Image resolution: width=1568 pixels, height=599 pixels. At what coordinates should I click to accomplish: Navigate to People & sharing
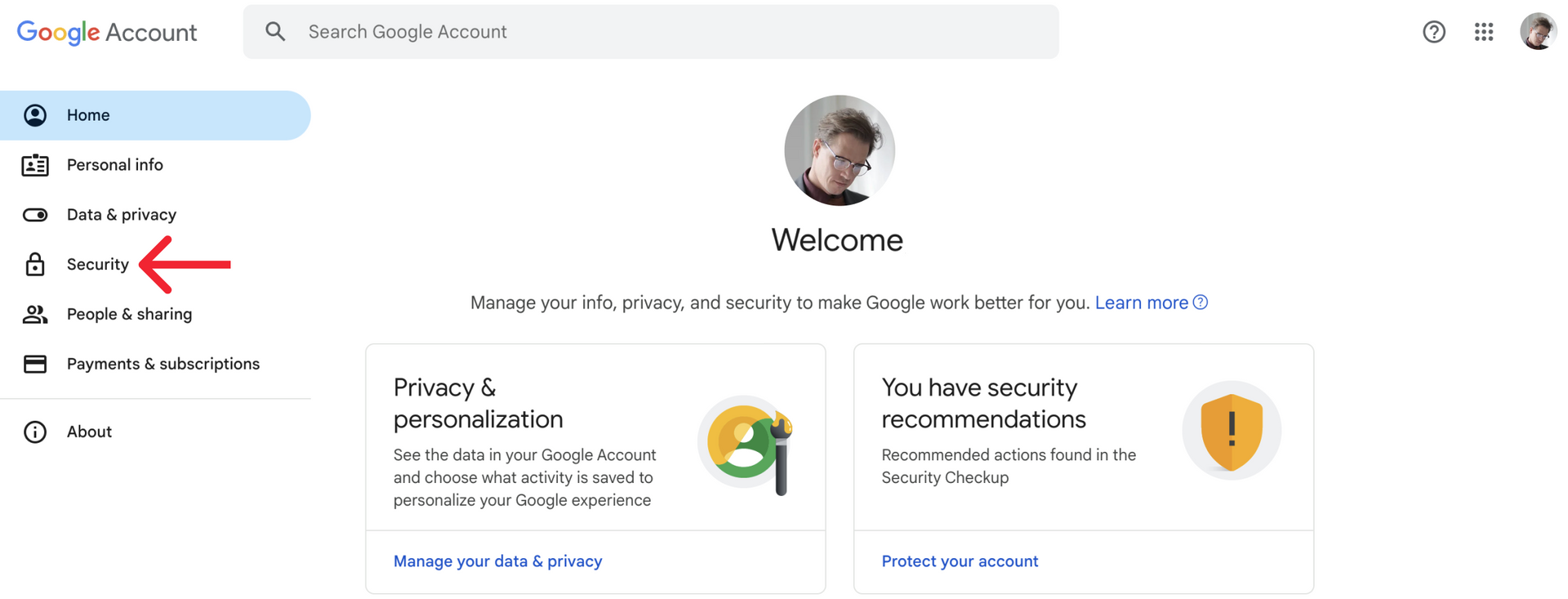[x=155, y=314]
